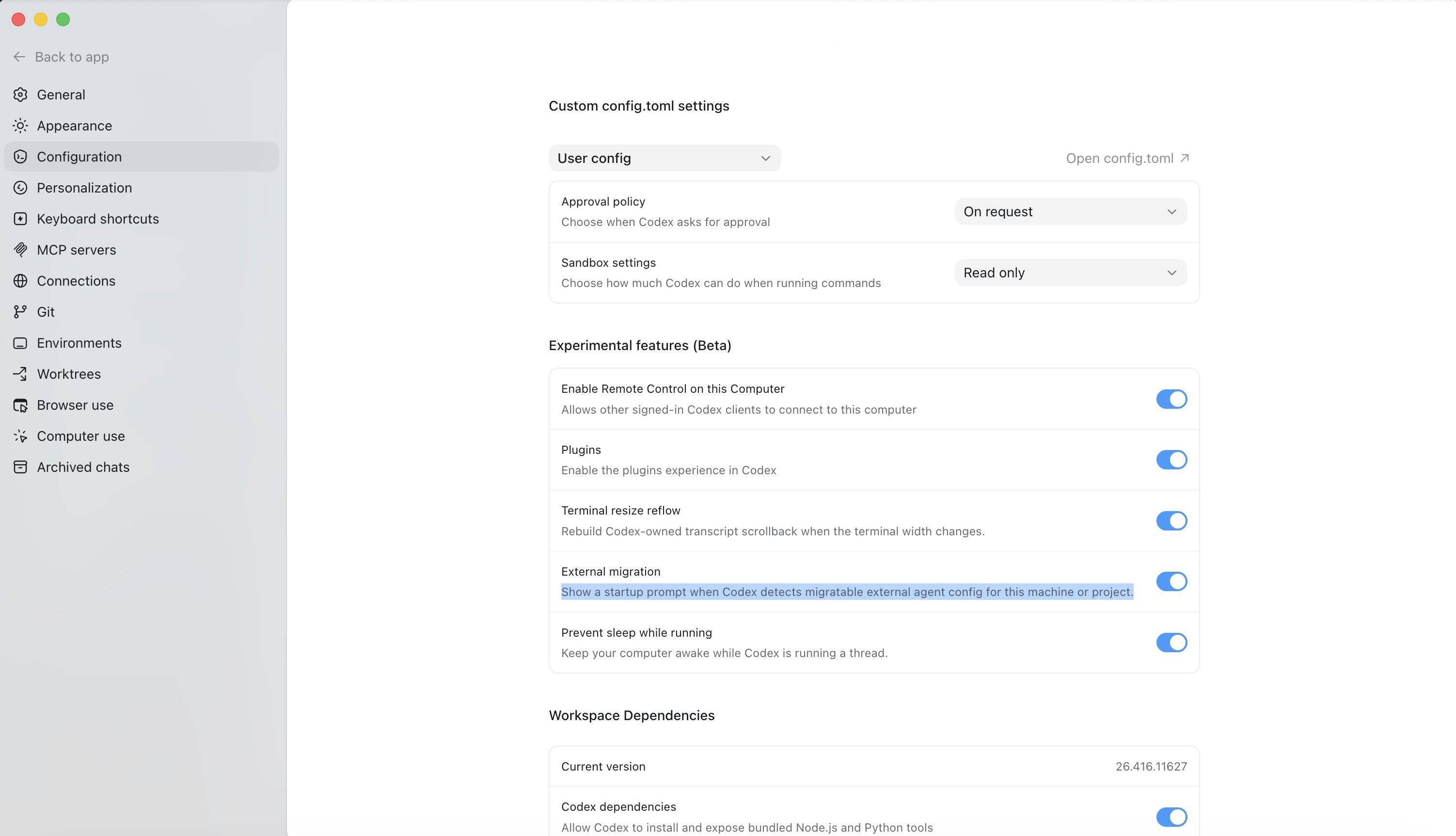1456x836 pixels.
Task: Select Configuration in the sidebar
Action: pyautogui.click(x=141, y=157)
